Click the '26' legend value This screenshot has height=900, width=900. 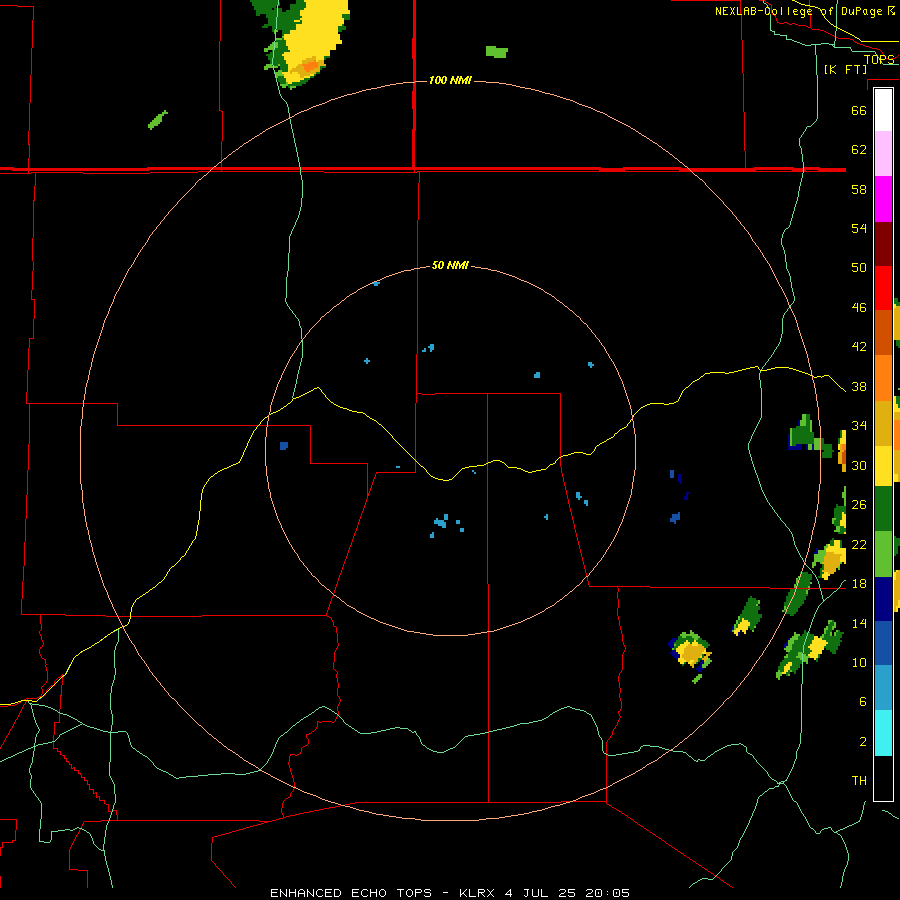(x=859, y=505)
